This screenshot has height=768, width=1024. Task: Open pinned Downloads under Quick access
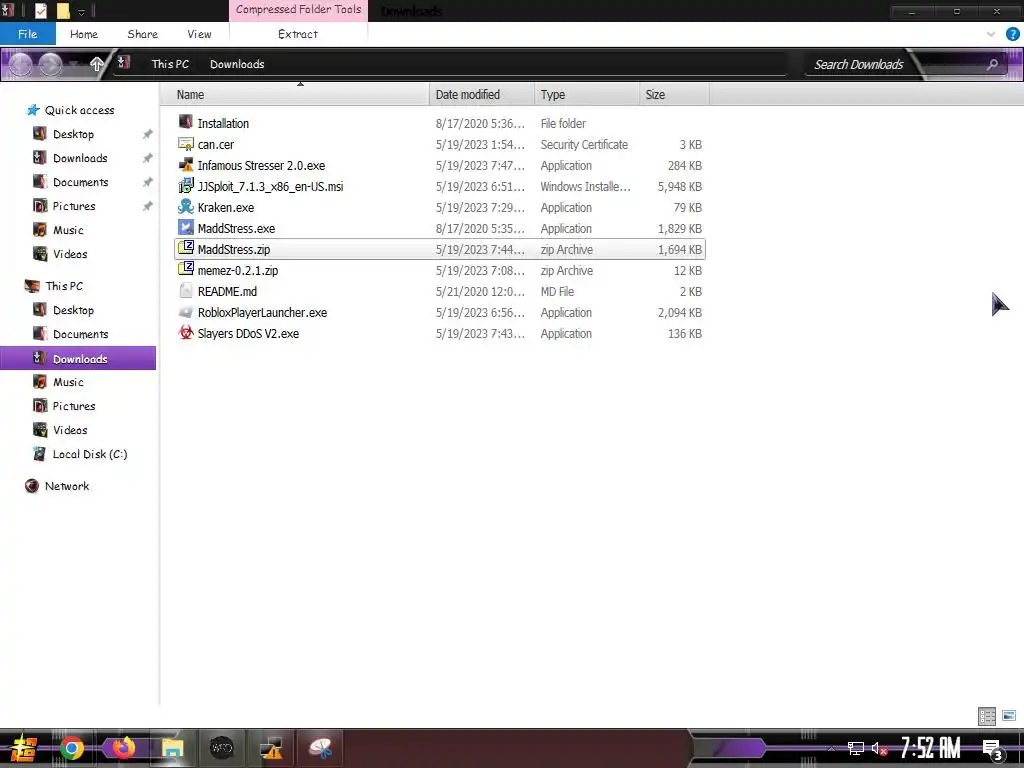pyautogui.click(x=80, y=158)
